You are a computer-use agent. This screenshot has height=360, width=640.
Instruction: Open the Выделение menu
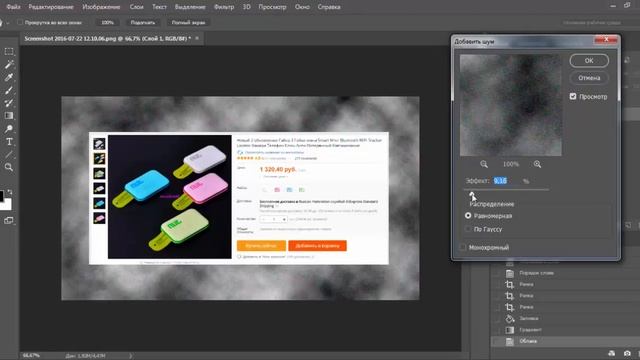[x=190, y=7]
